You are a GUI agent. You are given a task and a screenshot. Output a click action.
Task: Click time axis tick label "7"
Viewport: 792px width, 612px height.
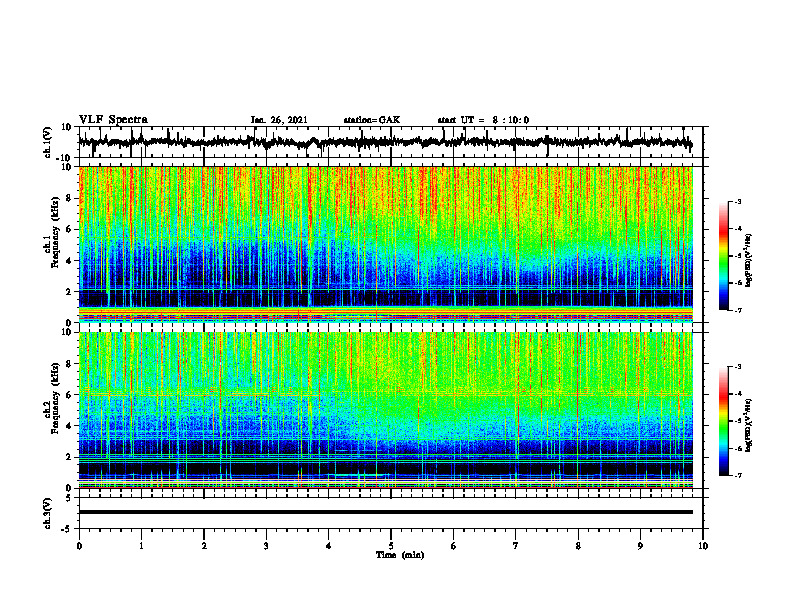coord(516,546)
